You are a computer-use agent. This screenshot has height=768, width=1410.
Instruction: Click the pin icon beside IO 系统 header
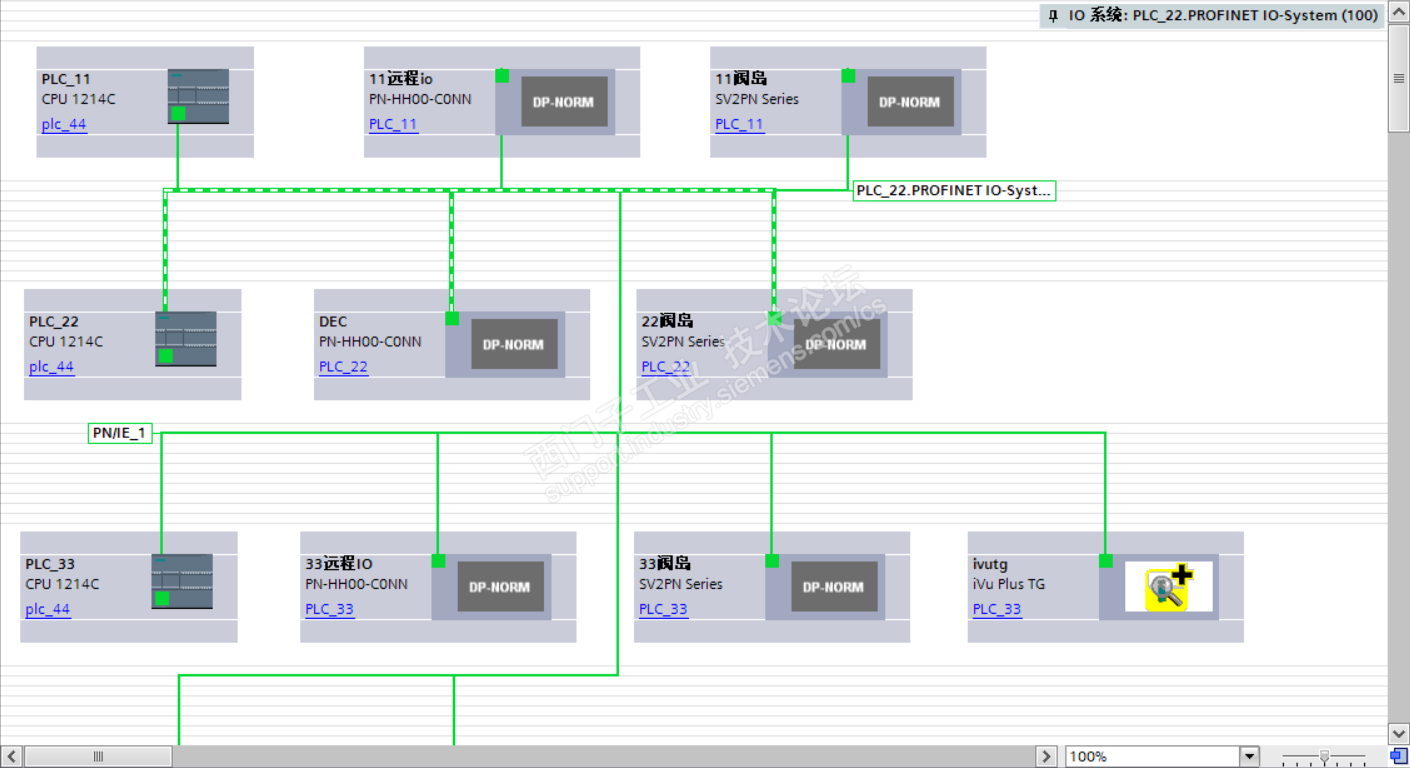click(1053, 16)
